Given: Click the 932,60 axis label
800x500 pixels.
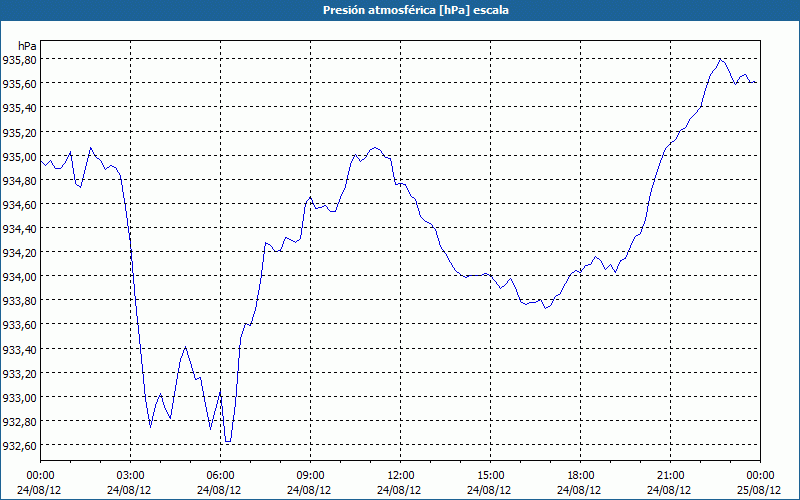Looking at the screenshot, I should pyautogui.click(x=19, y=446).
